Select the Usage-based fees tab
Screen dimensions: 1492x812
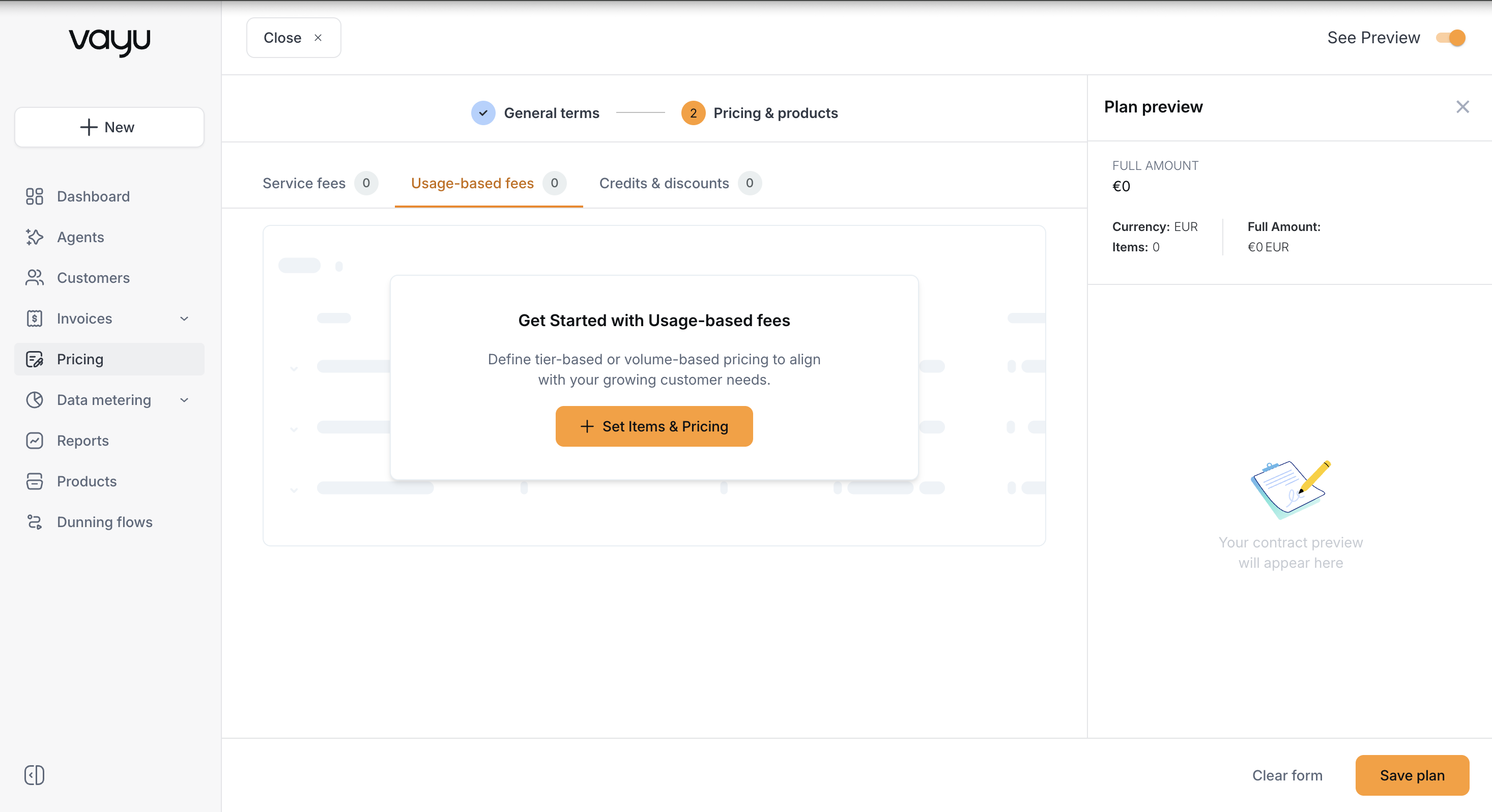(489, 183)
